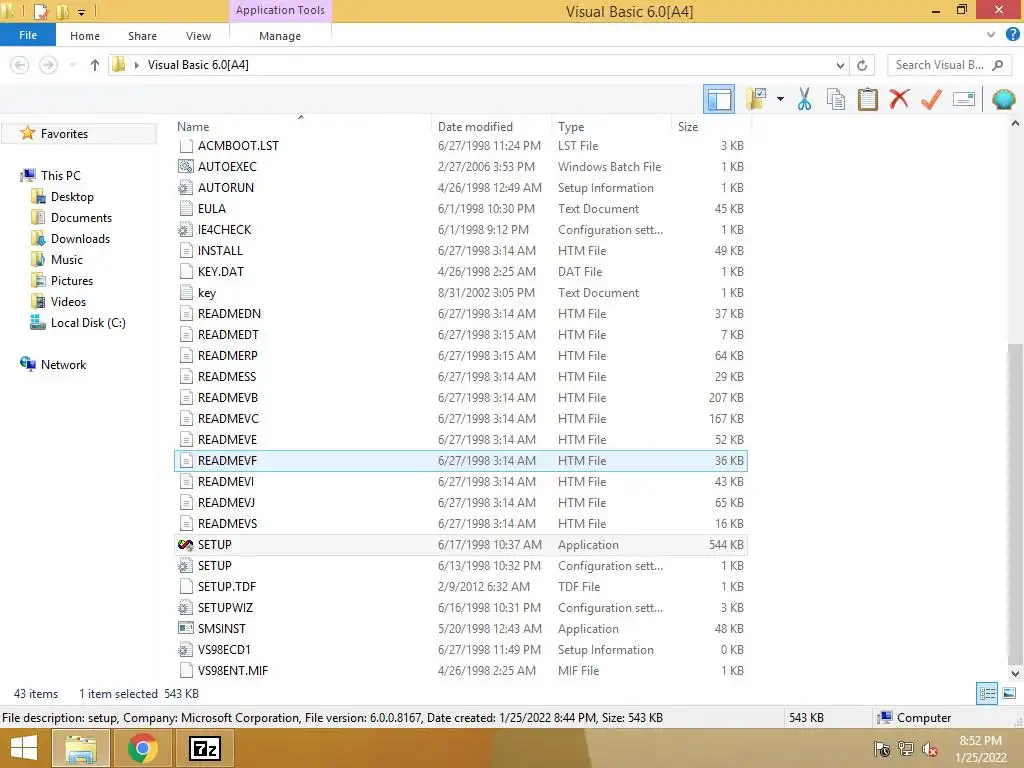1024x768 pixels.
Task: Select This PC in the navigation pane
Action: pos(61,176)
